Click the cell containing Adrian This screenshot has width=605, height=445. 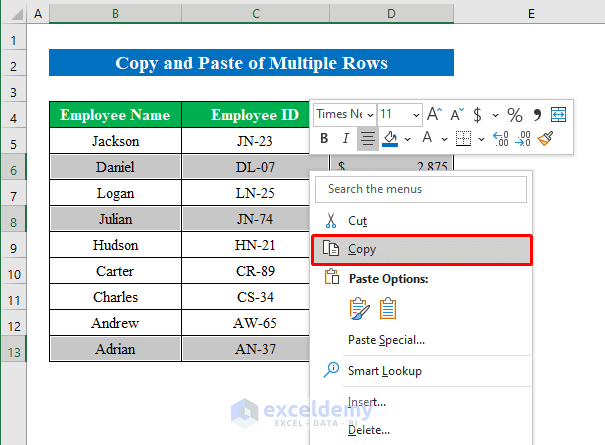click(x=115, y=349)
